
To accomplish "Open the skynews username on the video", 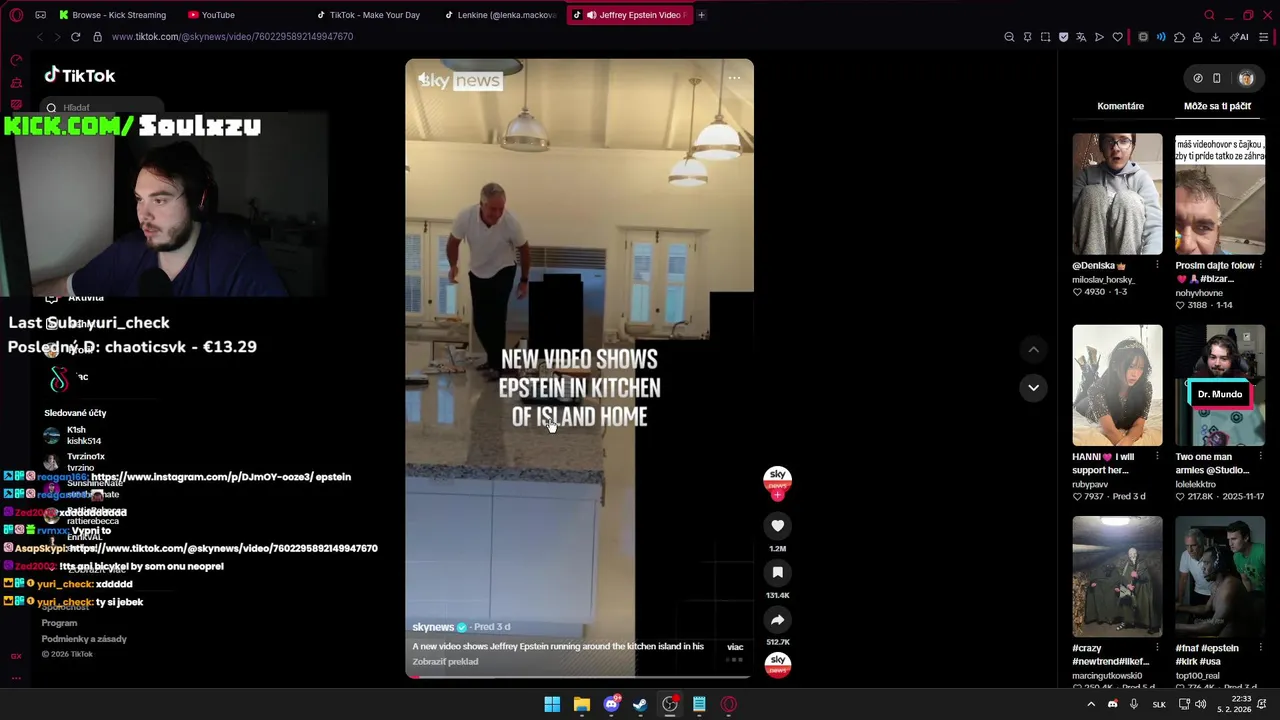I will coord(433,627).
